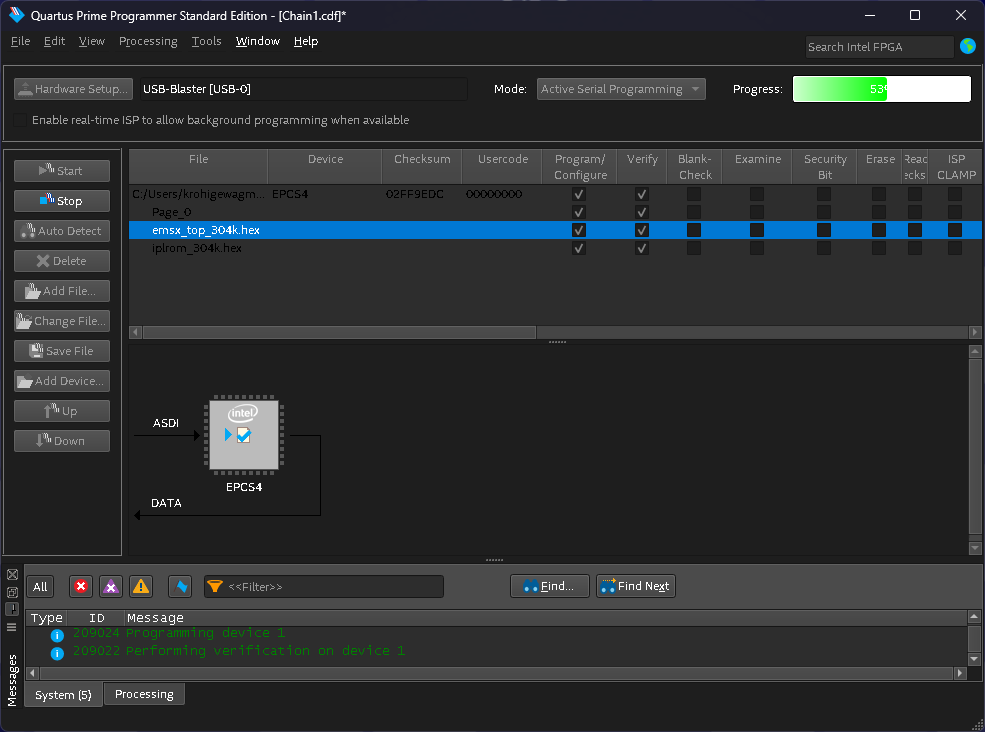This screenshot has height=732, width=985.
Task: Open Hardware Setup
Action: pos(73,89)
